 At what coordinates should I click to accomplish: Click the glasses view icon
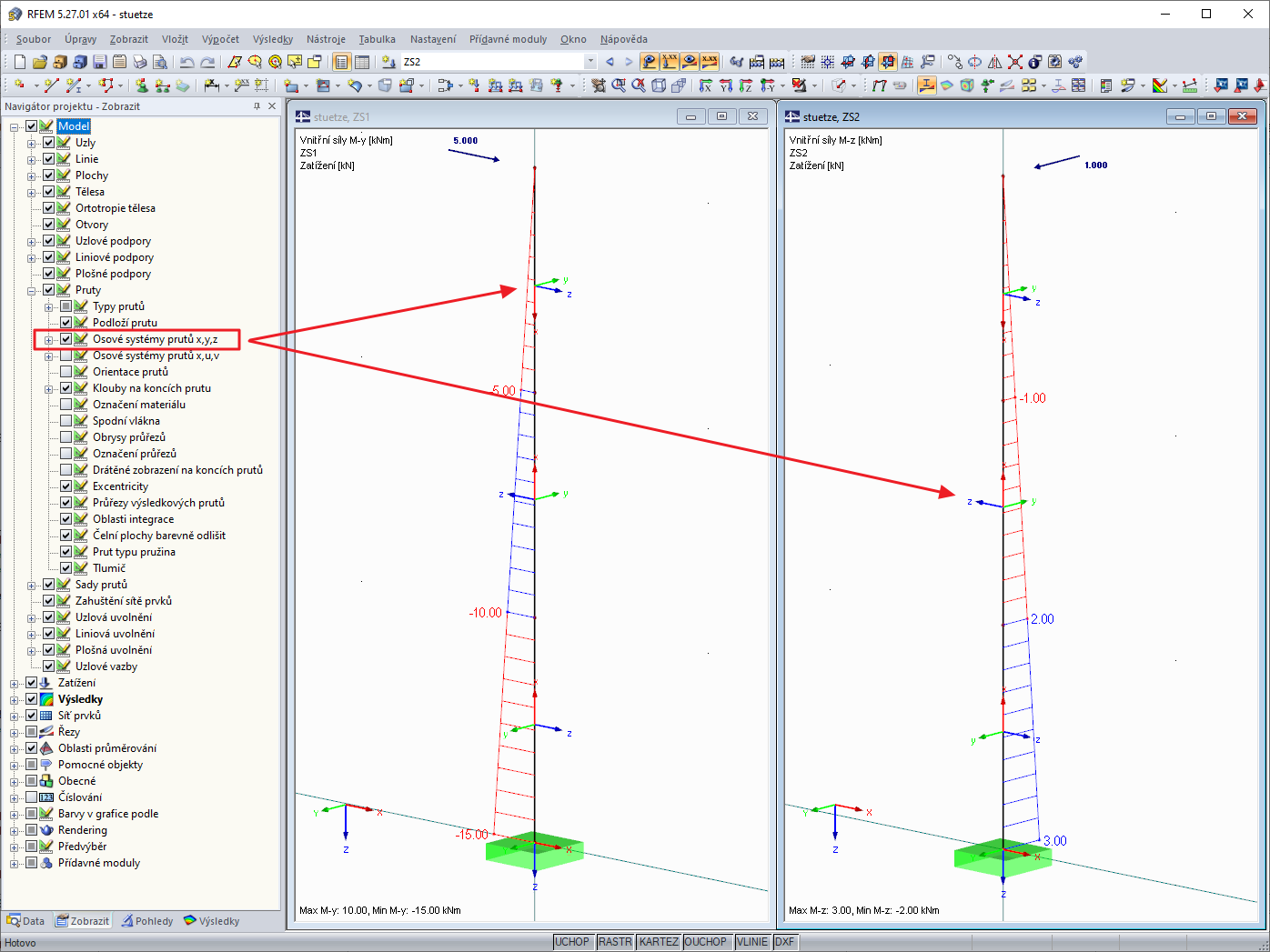[737, 62]
